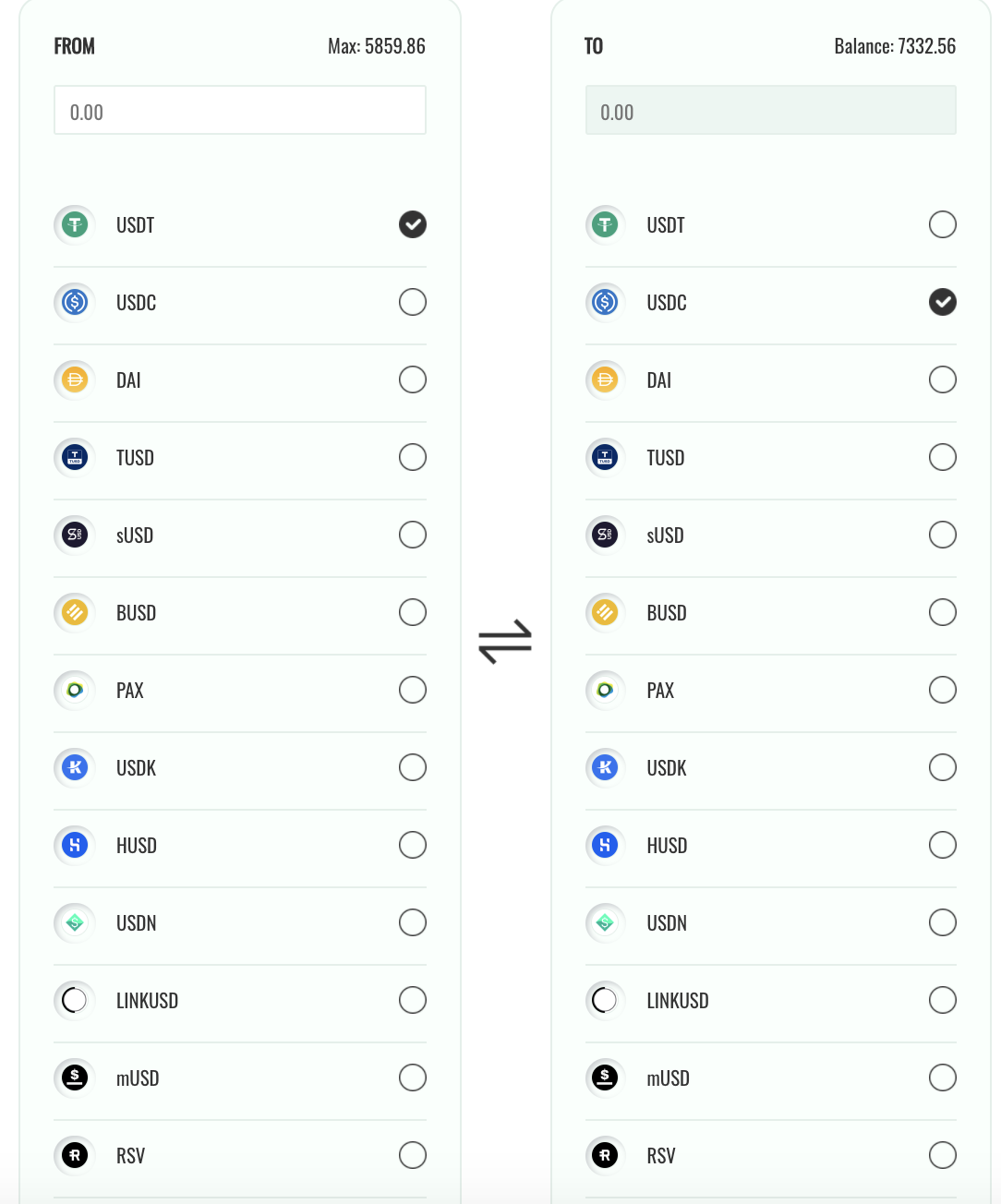Click Max: 5859.86 to fill amount
The image size is (1001, 1204).
(377, 46)
